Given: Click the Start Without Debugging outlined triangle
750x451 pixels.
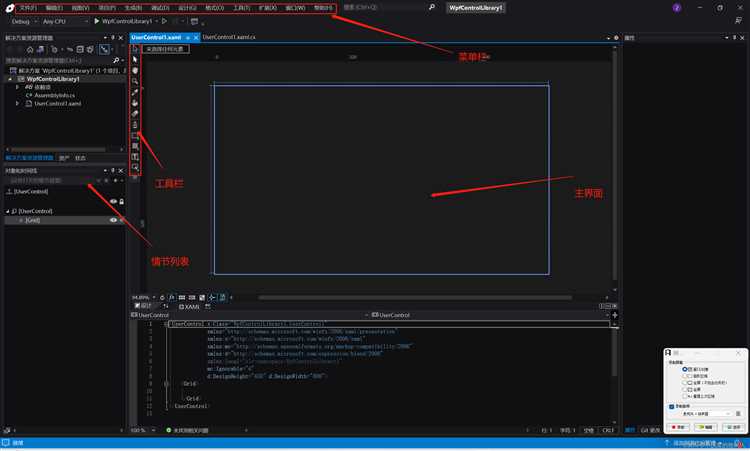Looking at the screenshot, I should click(165, 21).
